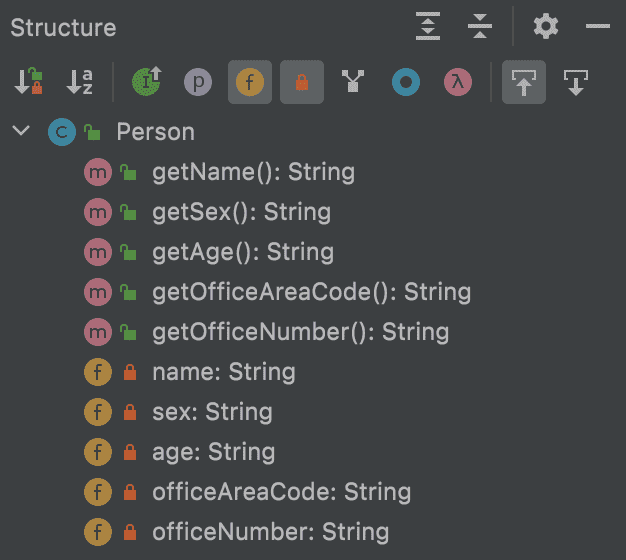Viewport: 626px width, 560px height.
Task: Toggle the Show Fields filter
Action: [x=249, y=83]
